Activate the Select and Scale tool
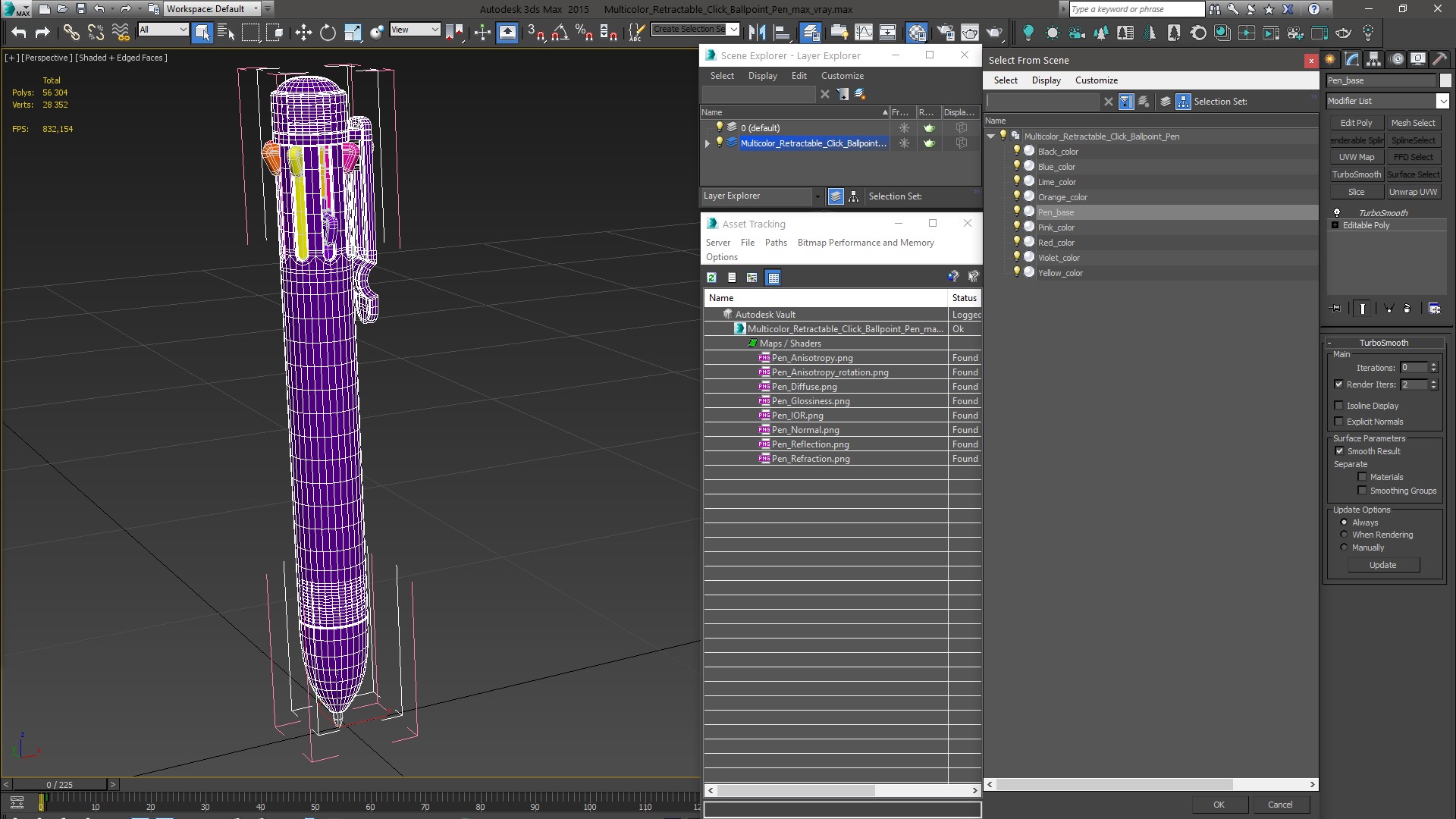The height and width of the screenshot is (819, 1456). (353, 32)
